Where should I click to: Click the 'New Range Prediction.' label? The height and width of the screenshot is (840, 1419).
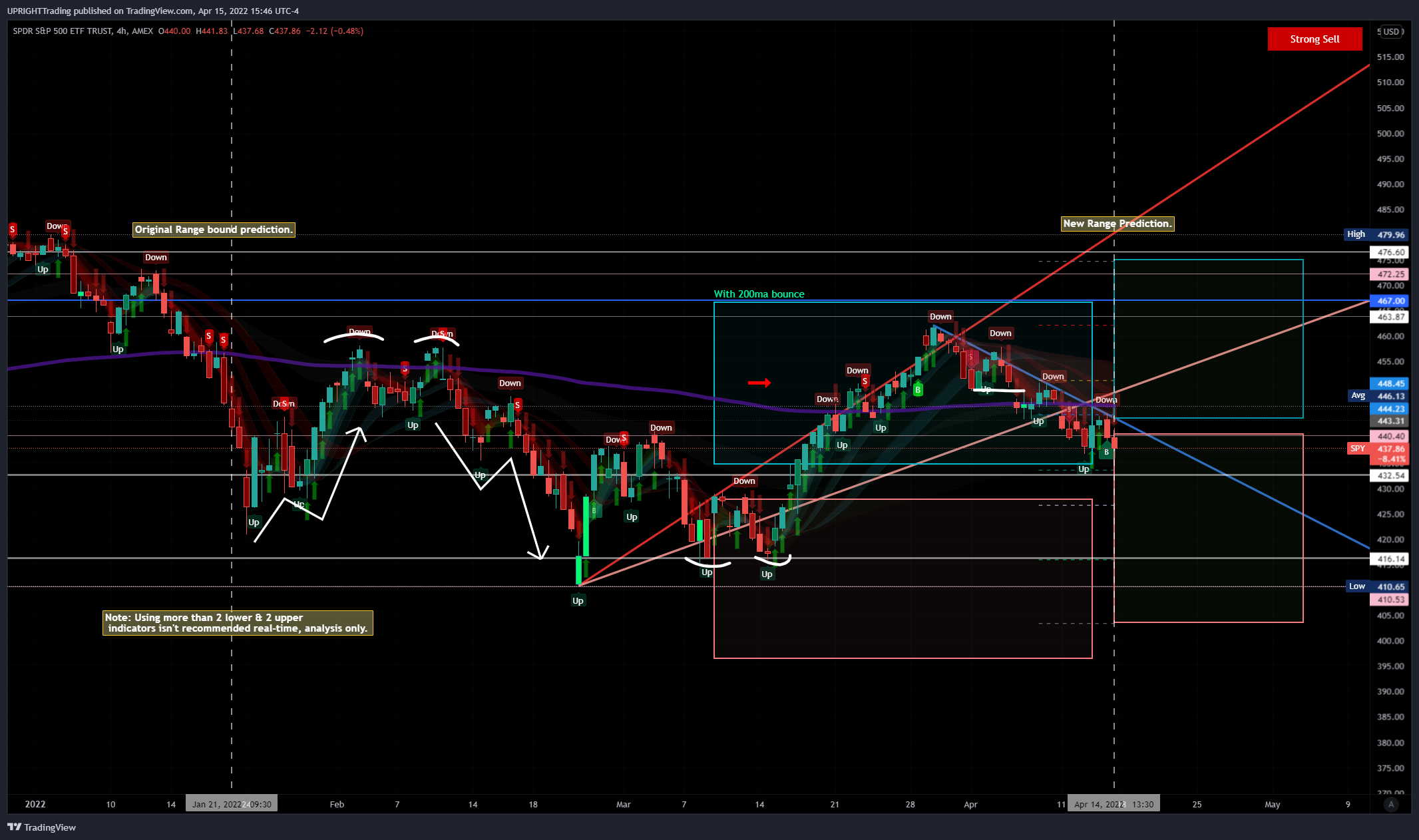(1117, 224)
